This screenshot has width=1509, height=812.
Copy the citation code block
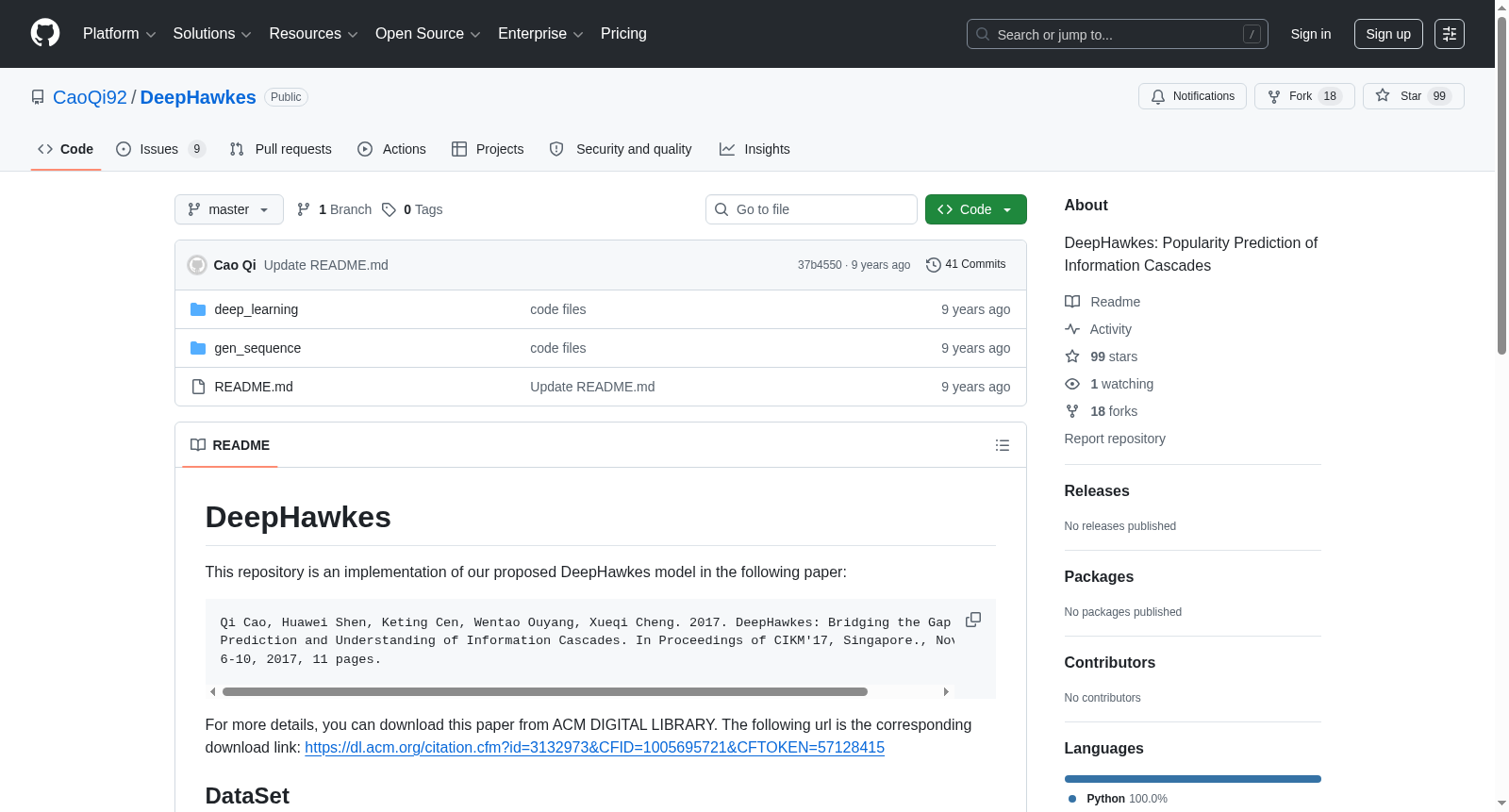click(x=973, y=620)
